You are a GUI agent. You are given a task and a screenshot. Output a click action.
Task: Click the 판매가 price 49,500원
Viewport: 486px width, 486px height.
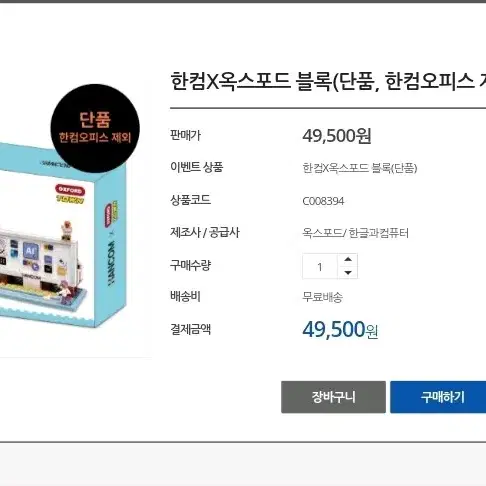coord(337,136)
